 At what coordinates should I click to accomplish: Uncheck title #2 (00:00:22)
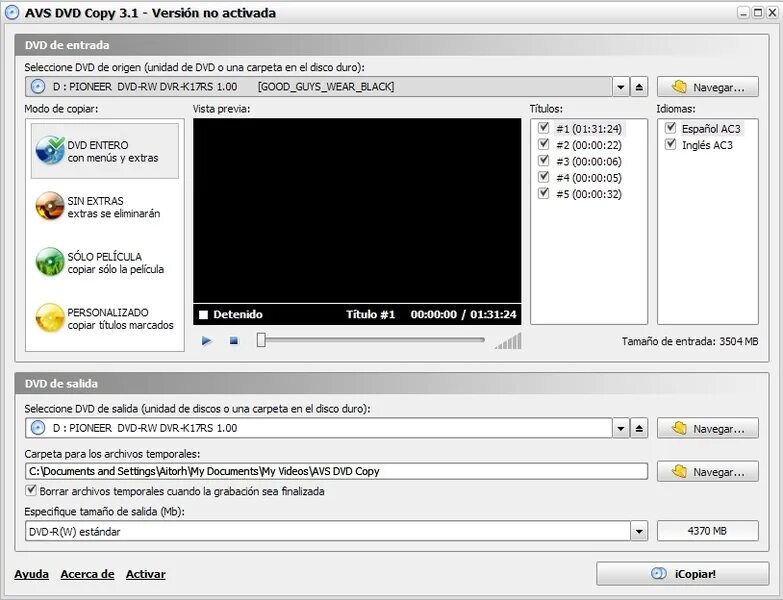pyautogui.click(x=544, y=145)
